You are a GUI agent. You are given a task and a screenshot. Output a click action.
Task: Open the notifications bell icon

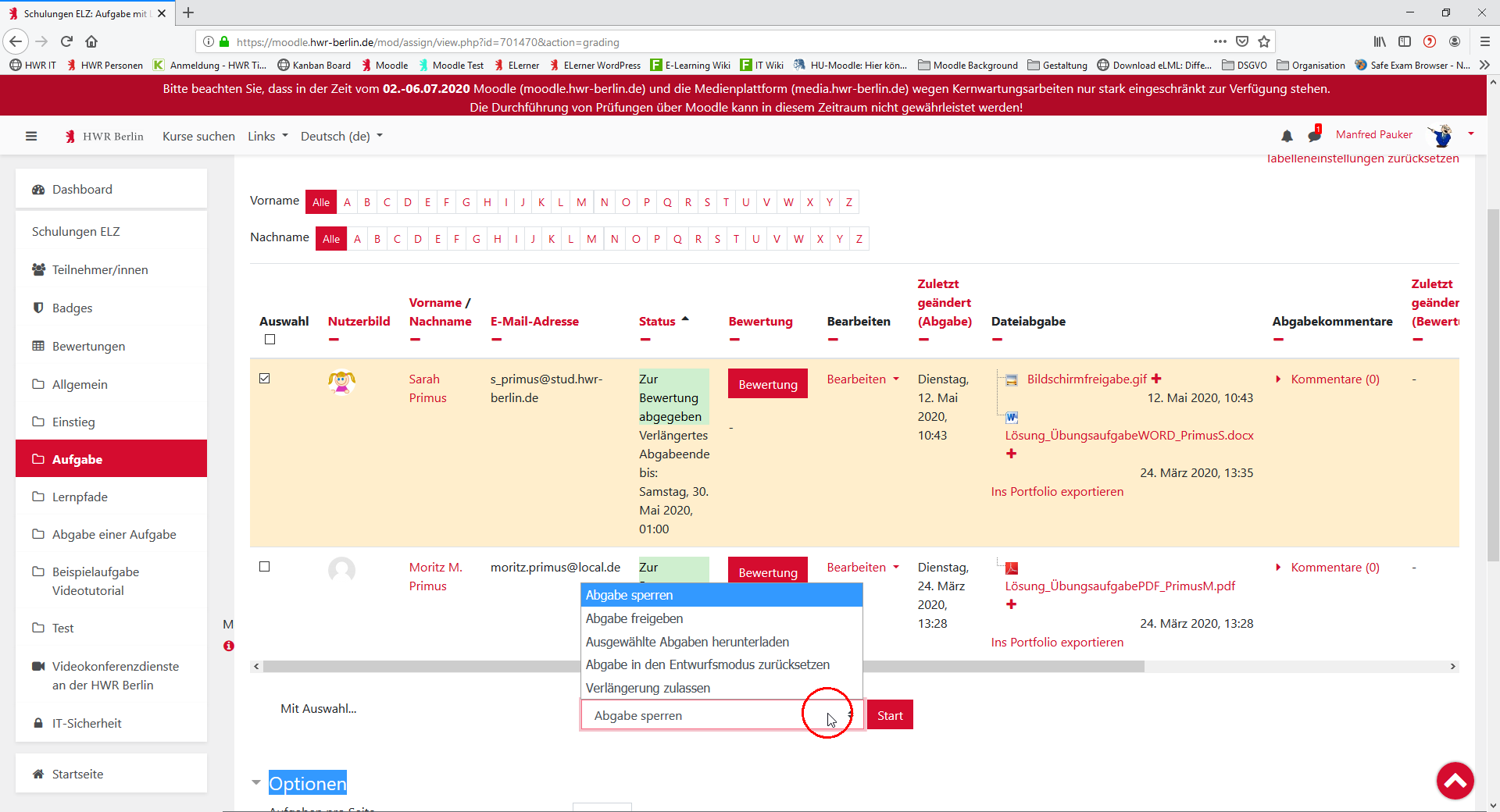click(x=1287, y=136)
